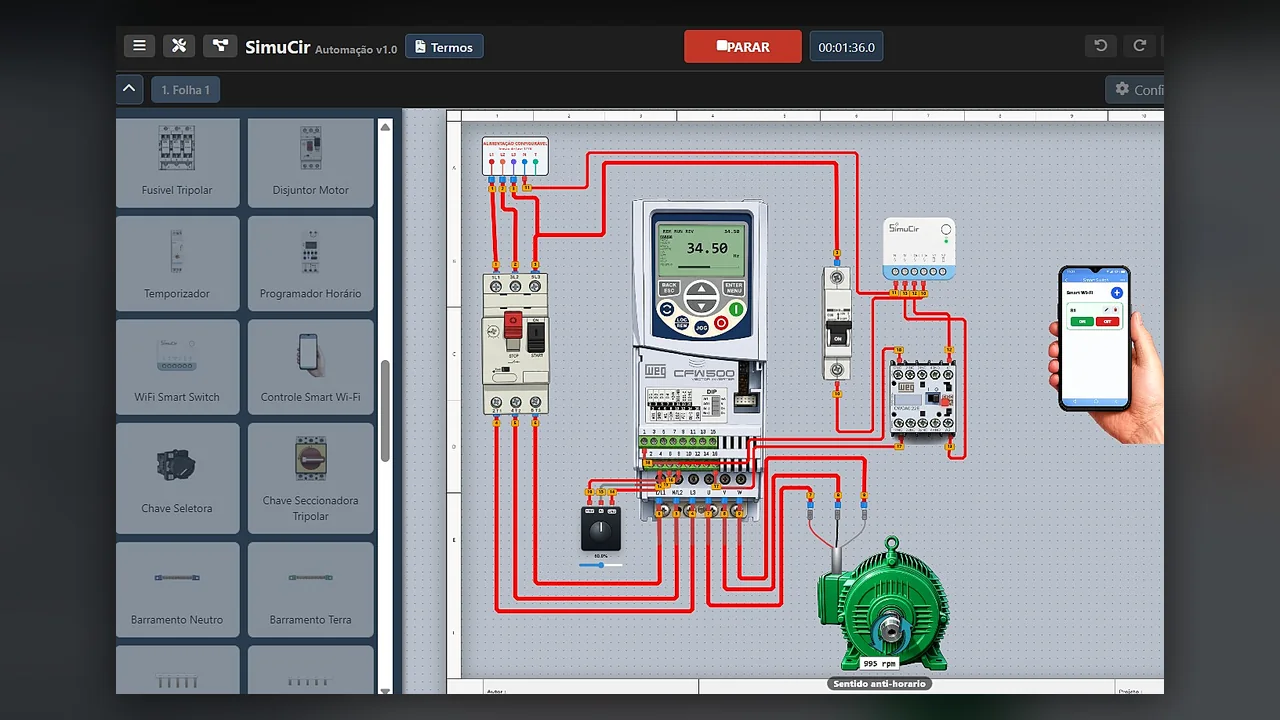This screenshot has width=1280, height=720.
Task: Pick the Chave Seletora component
Action: 177,478
